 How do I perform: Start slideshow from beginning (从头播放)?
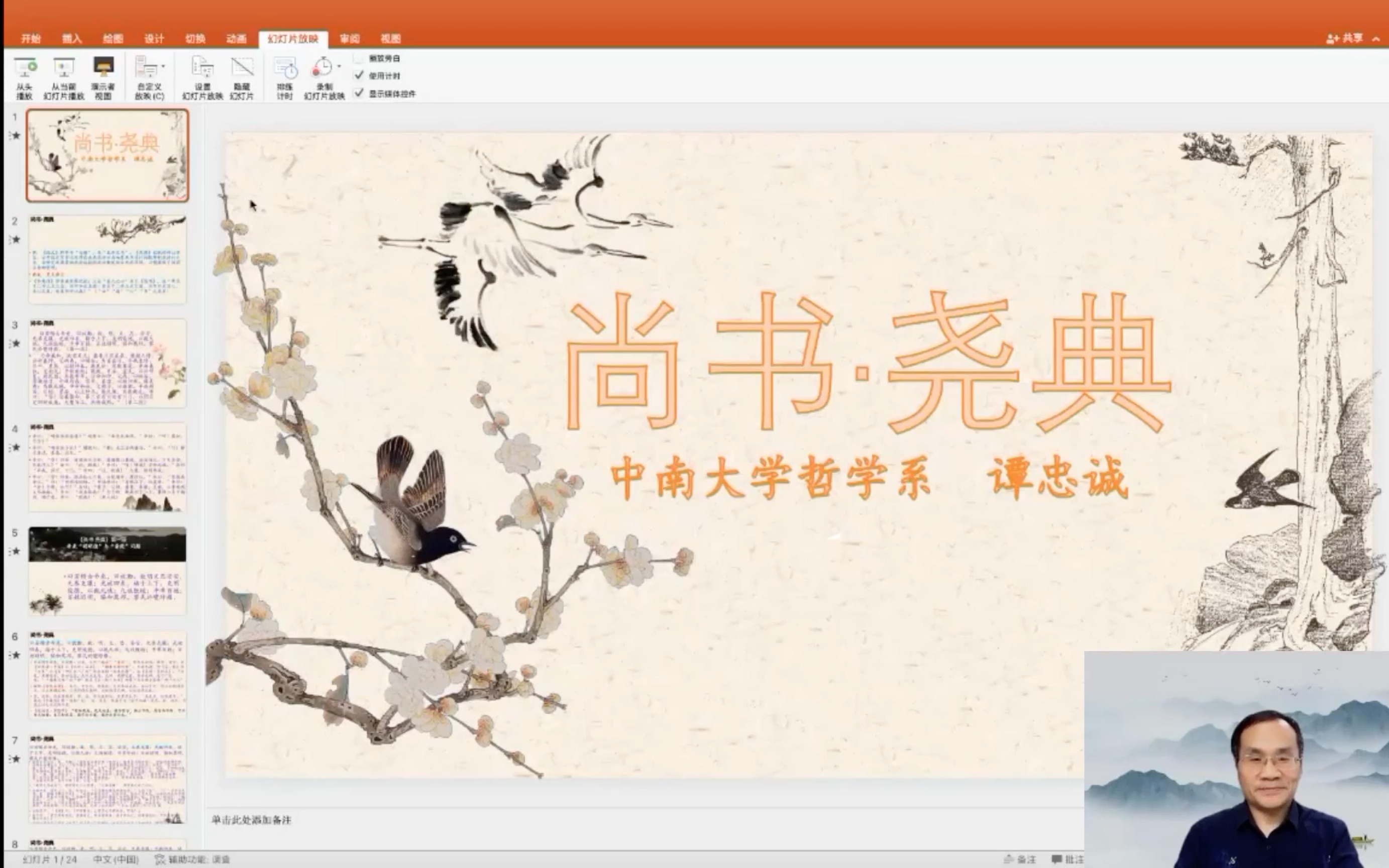click(25, 78)
